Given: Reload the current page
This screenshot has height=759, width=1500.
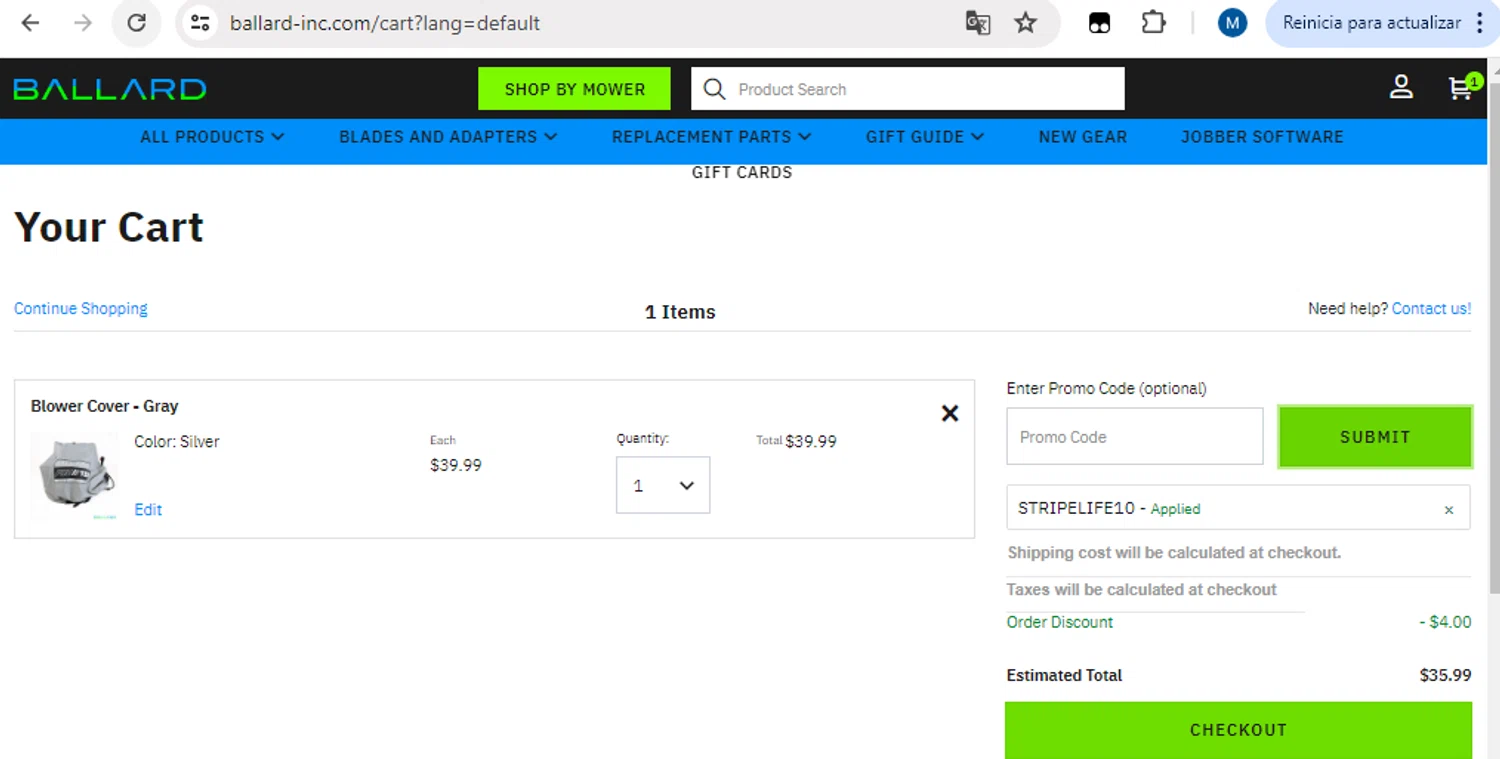Looking at the screenshot, I should (137, 23).
